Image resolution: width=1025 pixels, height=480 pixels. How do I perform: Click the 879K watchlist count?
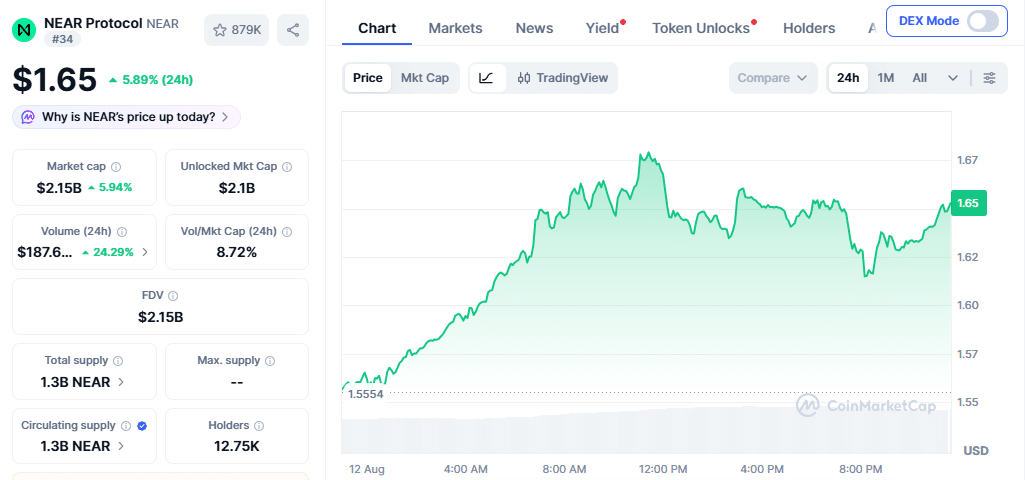[x=246, y=30]
